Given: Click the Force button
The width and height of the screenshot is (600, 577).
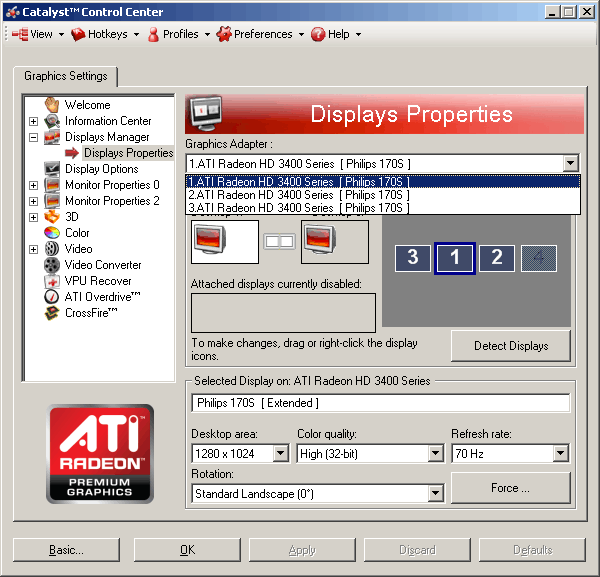Looking at the screenshot, I should click(x=511, y=488).
